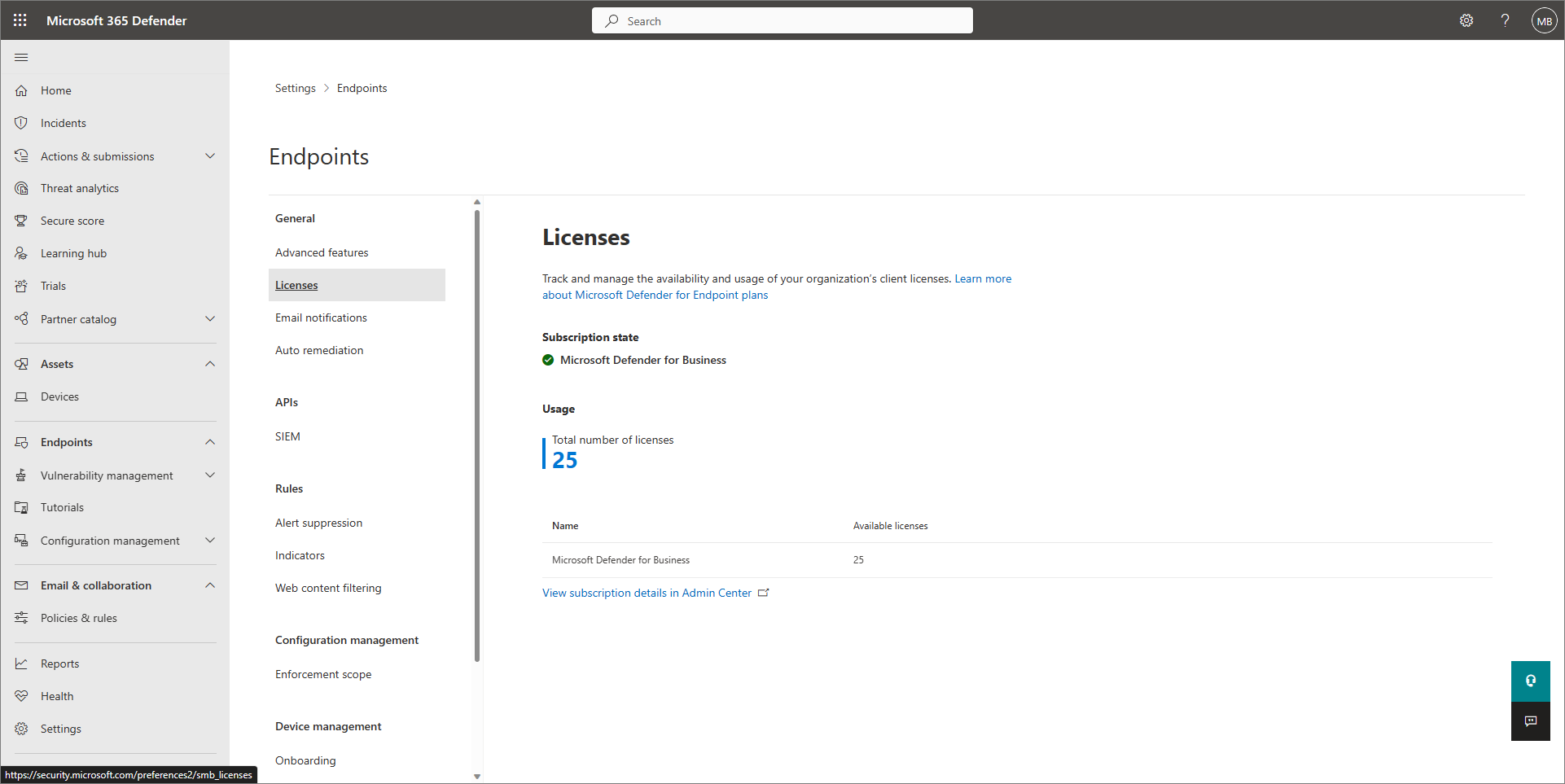Collapse the Assets section chevron
1565x784 pixels.
pos(210,364)
